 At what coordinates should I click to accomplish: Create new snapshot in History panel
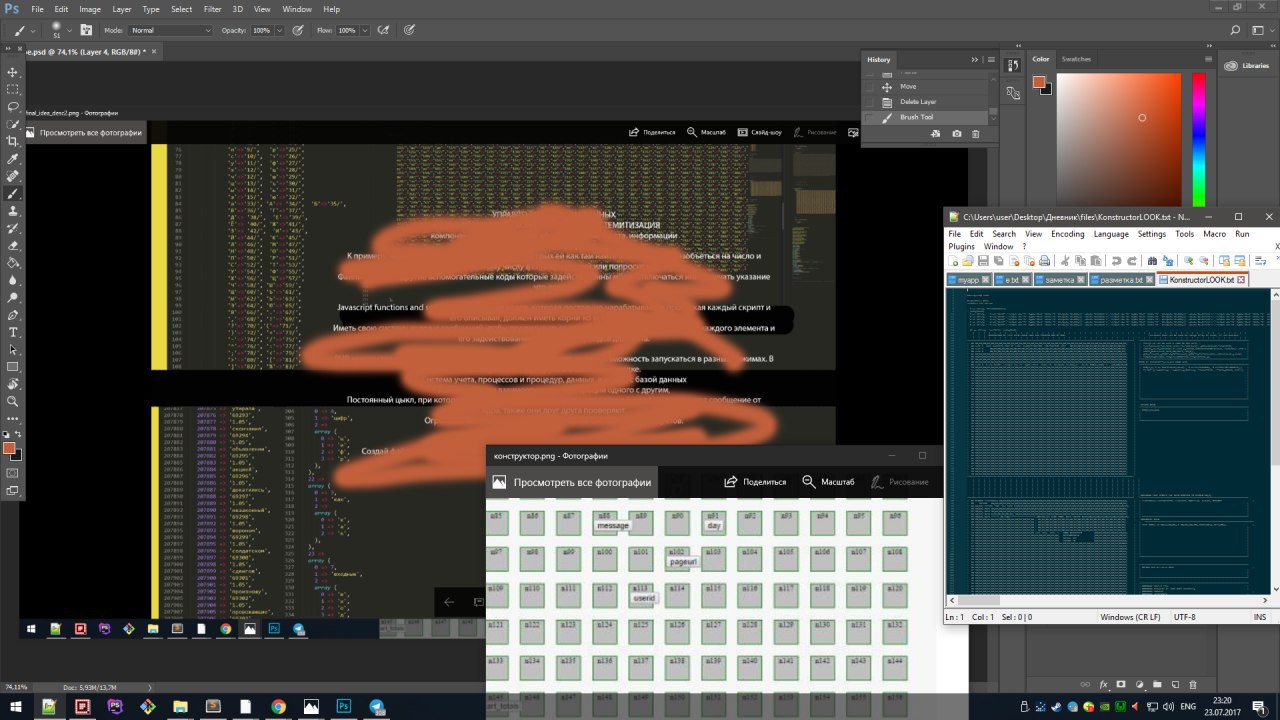point(957,134)
